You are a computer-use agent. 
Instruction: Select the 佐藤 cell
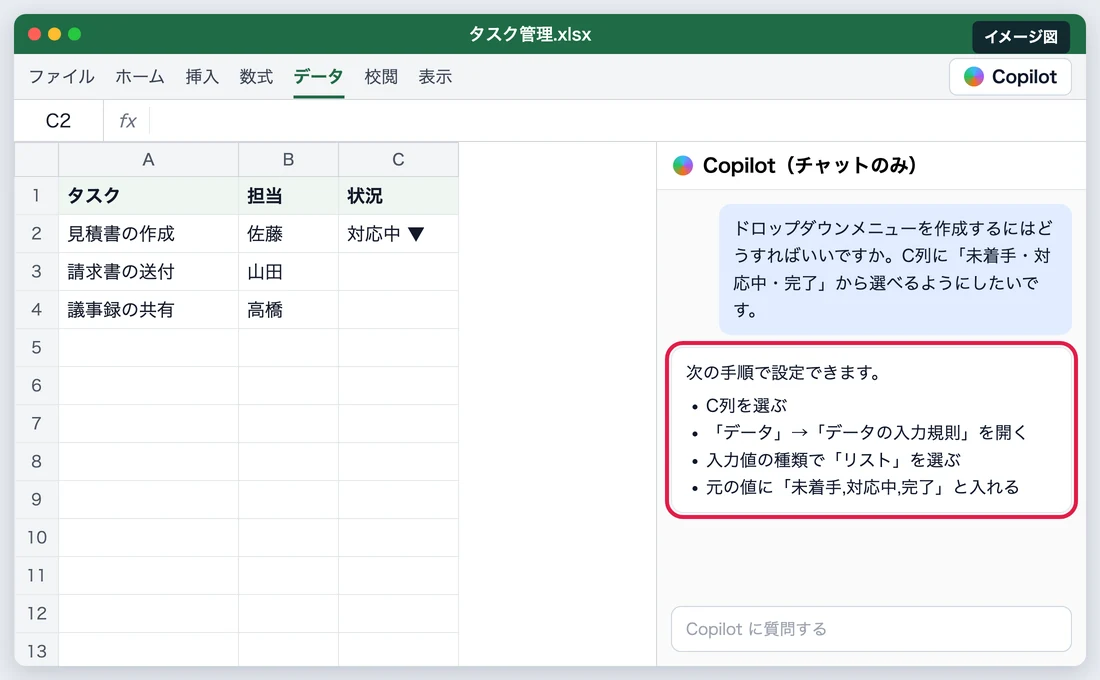[x=288, y=234]
